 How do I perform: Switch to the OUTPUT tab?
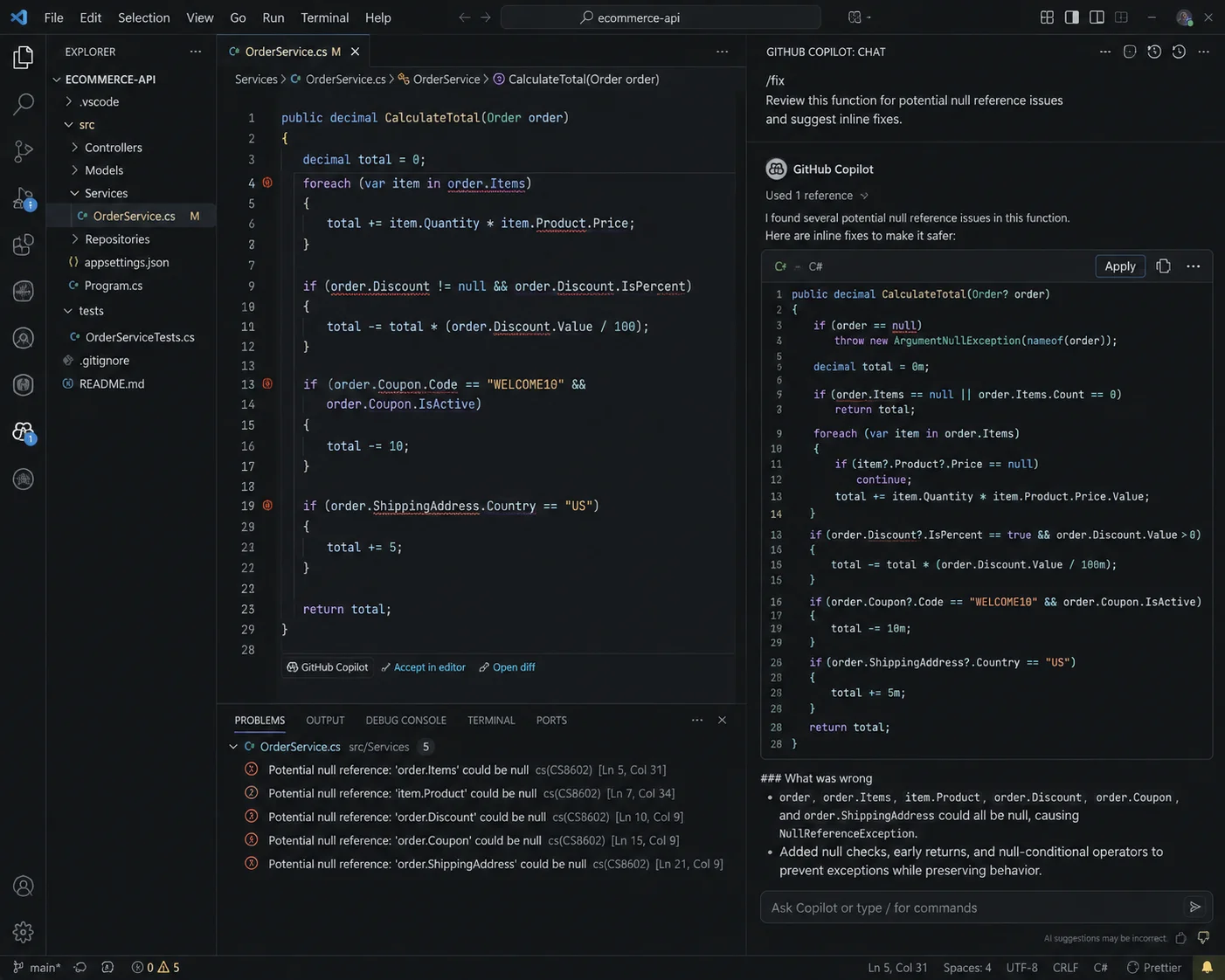point(325,720)
